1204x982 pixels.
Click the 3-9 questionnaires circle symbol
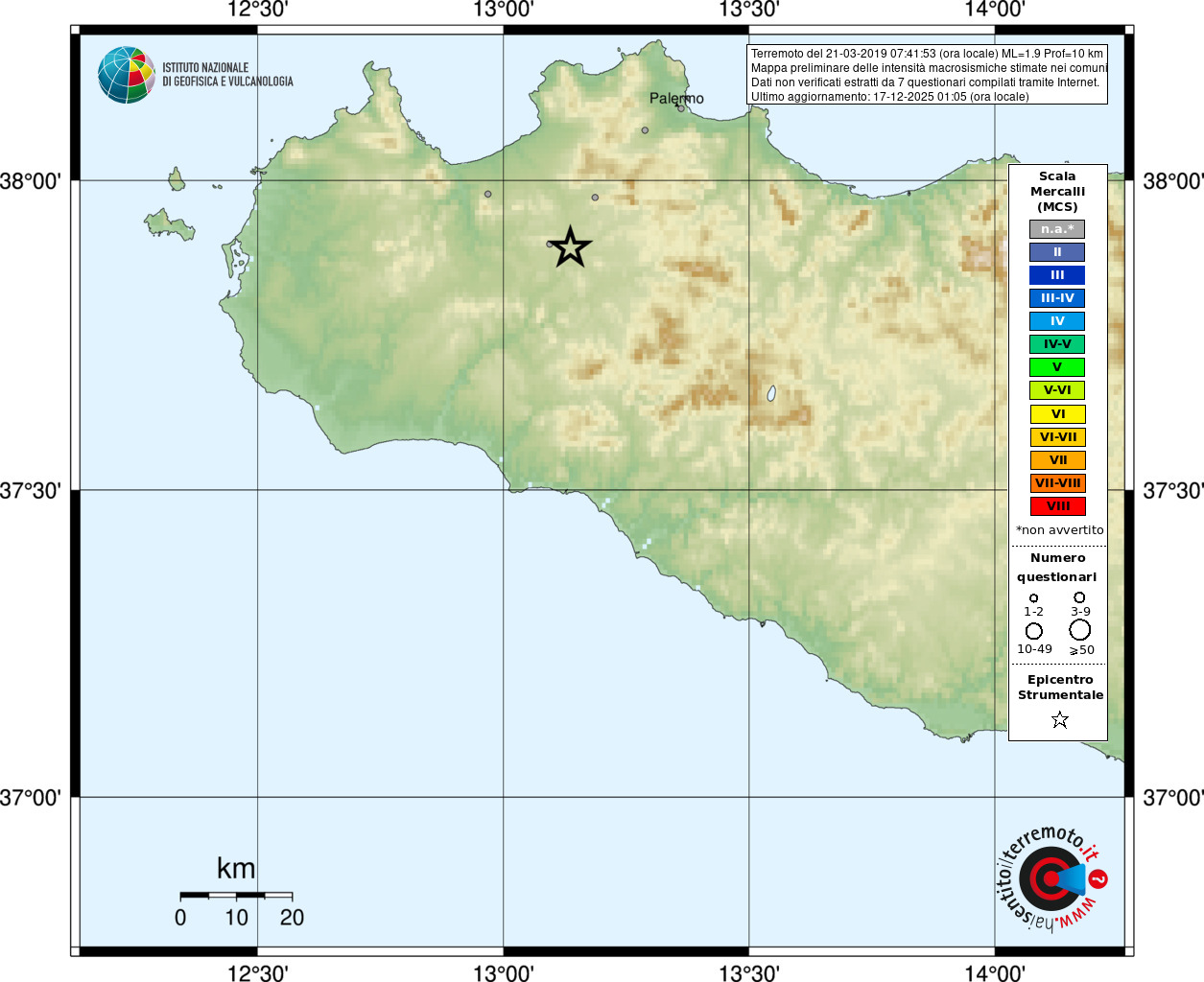pos(1079,597)
